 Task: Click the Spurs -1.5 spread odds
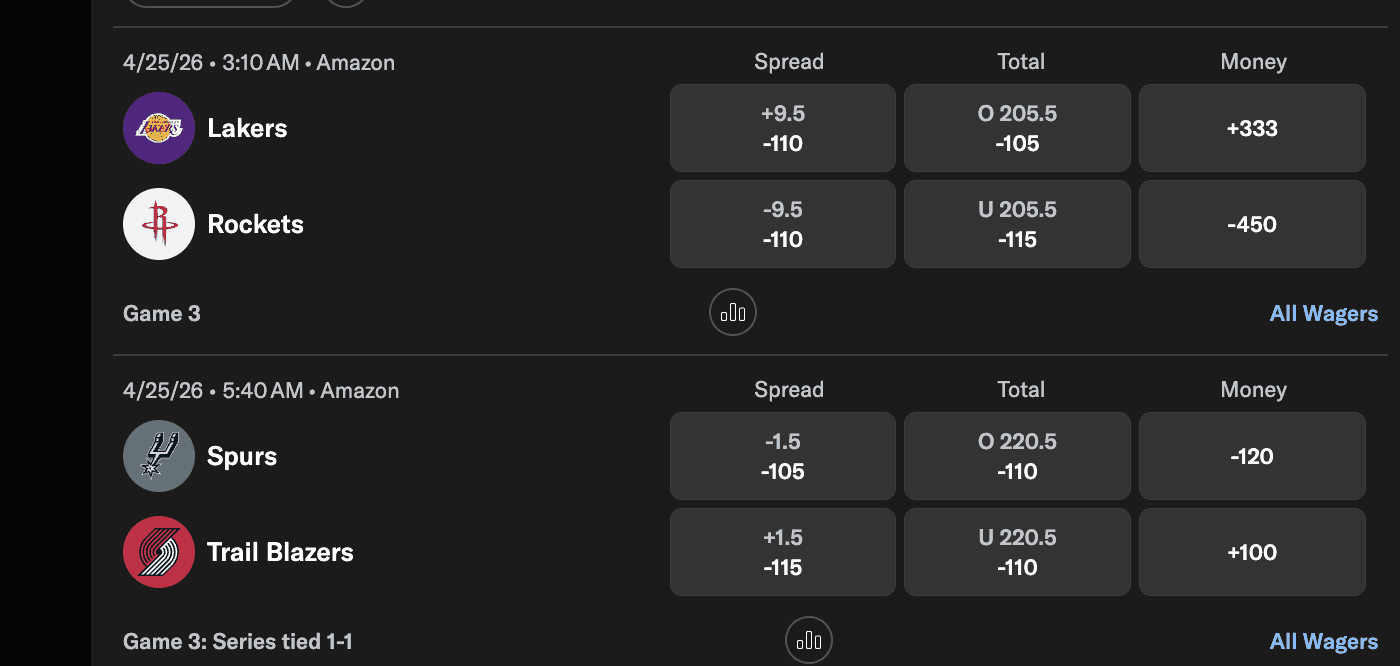[782, 456]
